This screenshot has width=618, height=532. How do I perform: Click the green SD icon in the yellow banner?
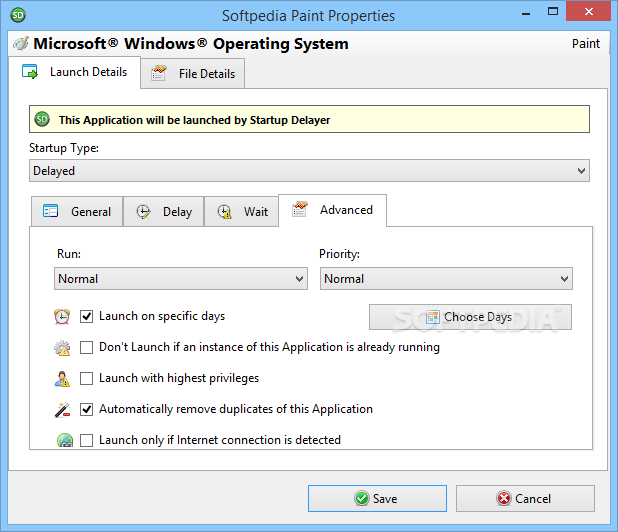pos(42,119)
